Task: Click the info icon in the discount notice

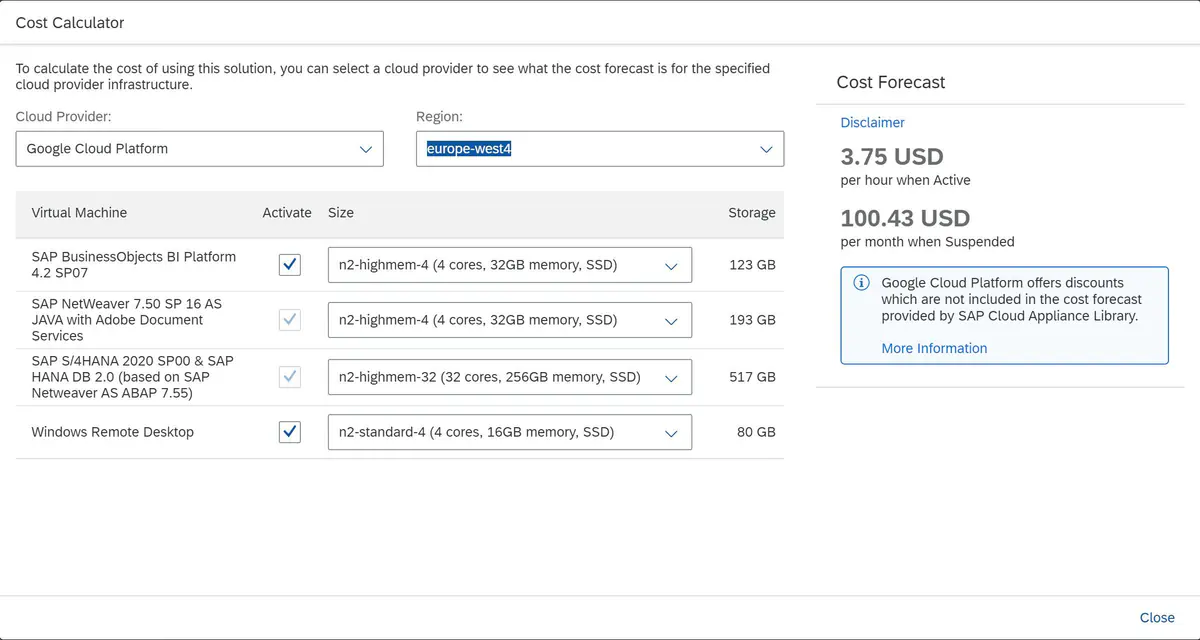Action: (x=861, y=283)
